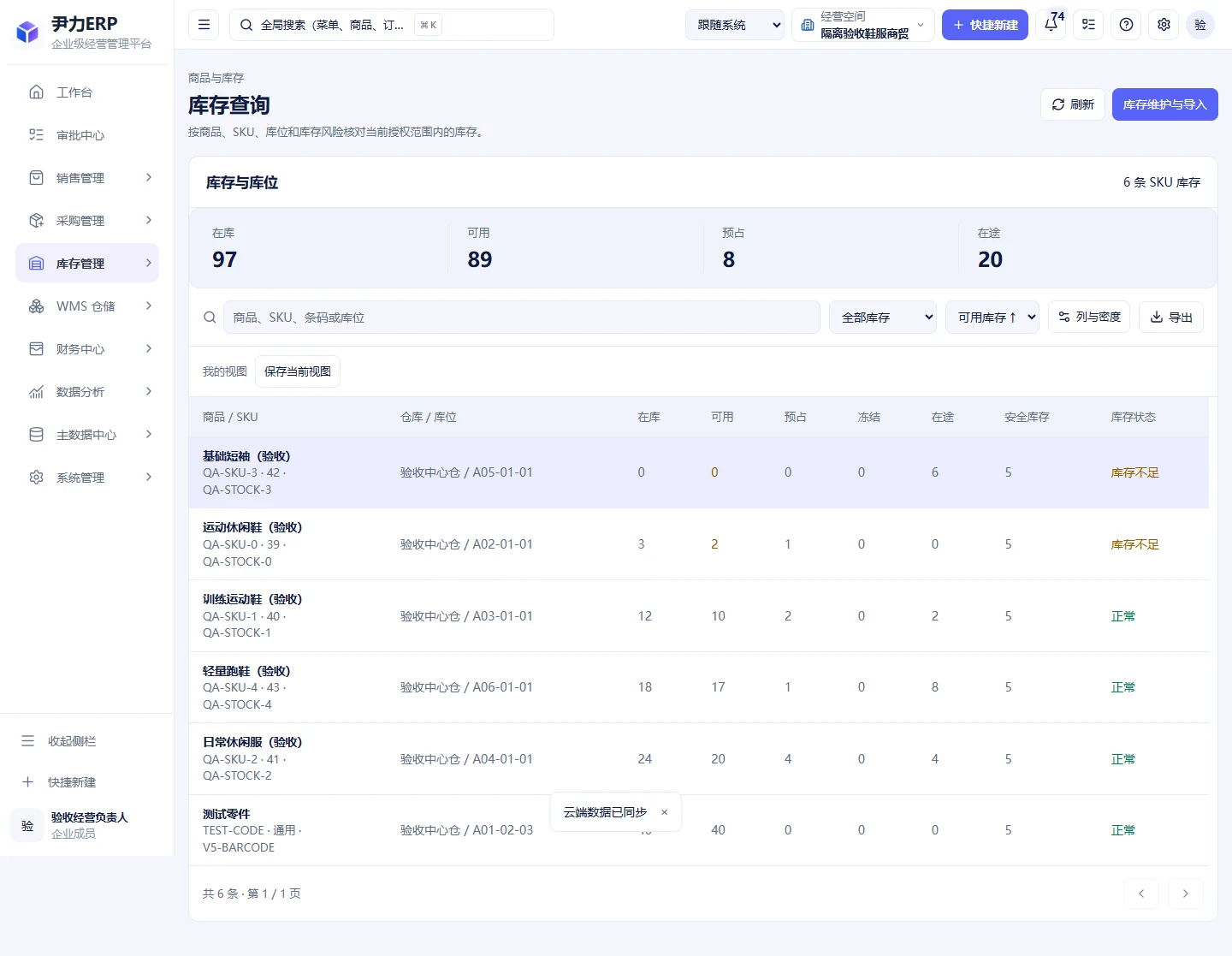Open the 经营空间 workspace selector
Viewport: 1232px width, 956px height.
tap(863, 25)
